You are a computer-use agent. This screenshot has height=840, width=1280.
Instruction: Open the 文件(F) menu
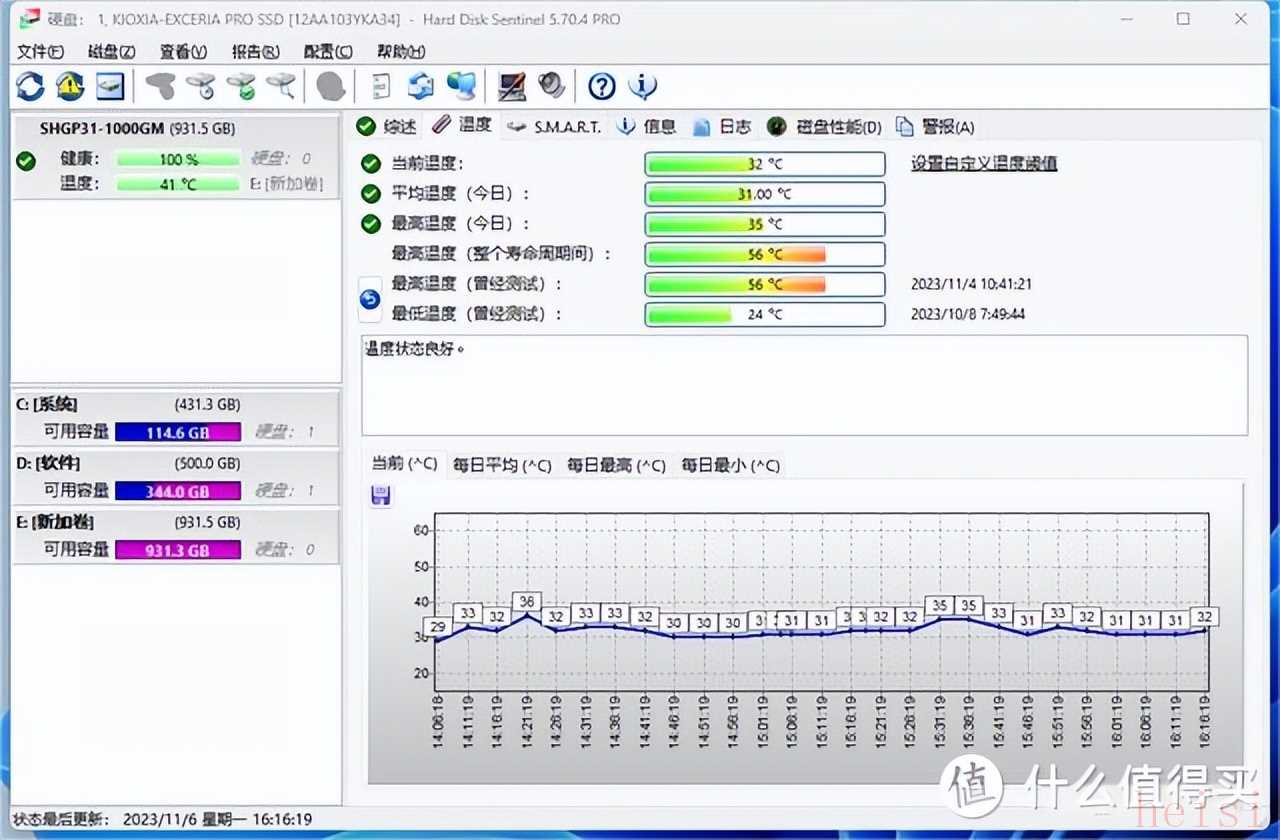40,52
